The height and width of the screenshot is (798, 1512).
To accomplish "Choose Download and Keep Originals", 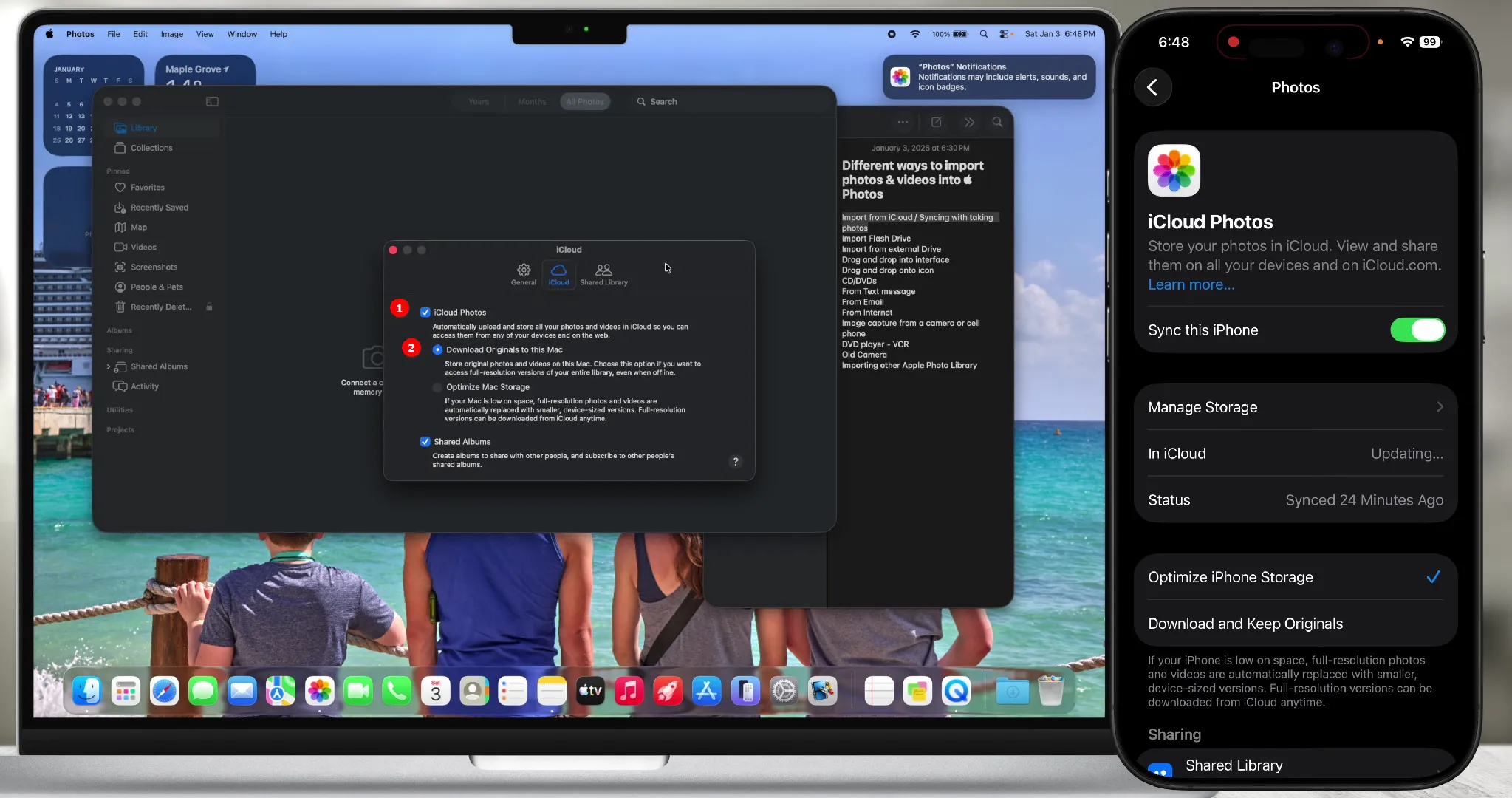I will point(1295,624).
